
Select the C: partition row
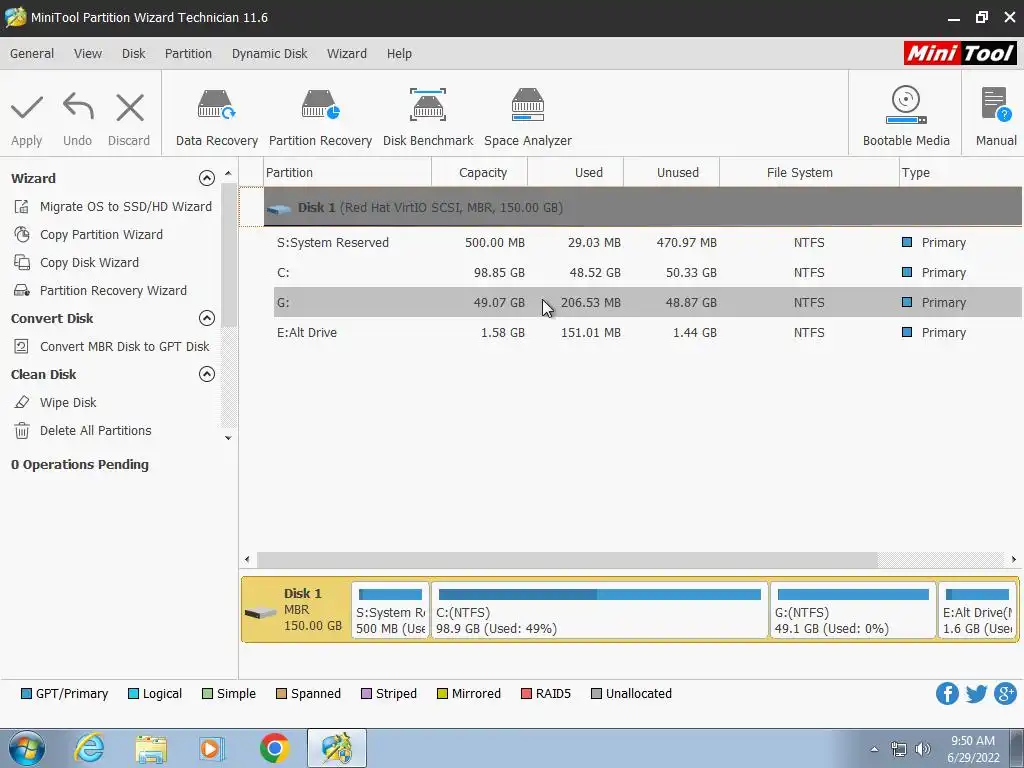point(648,272)
